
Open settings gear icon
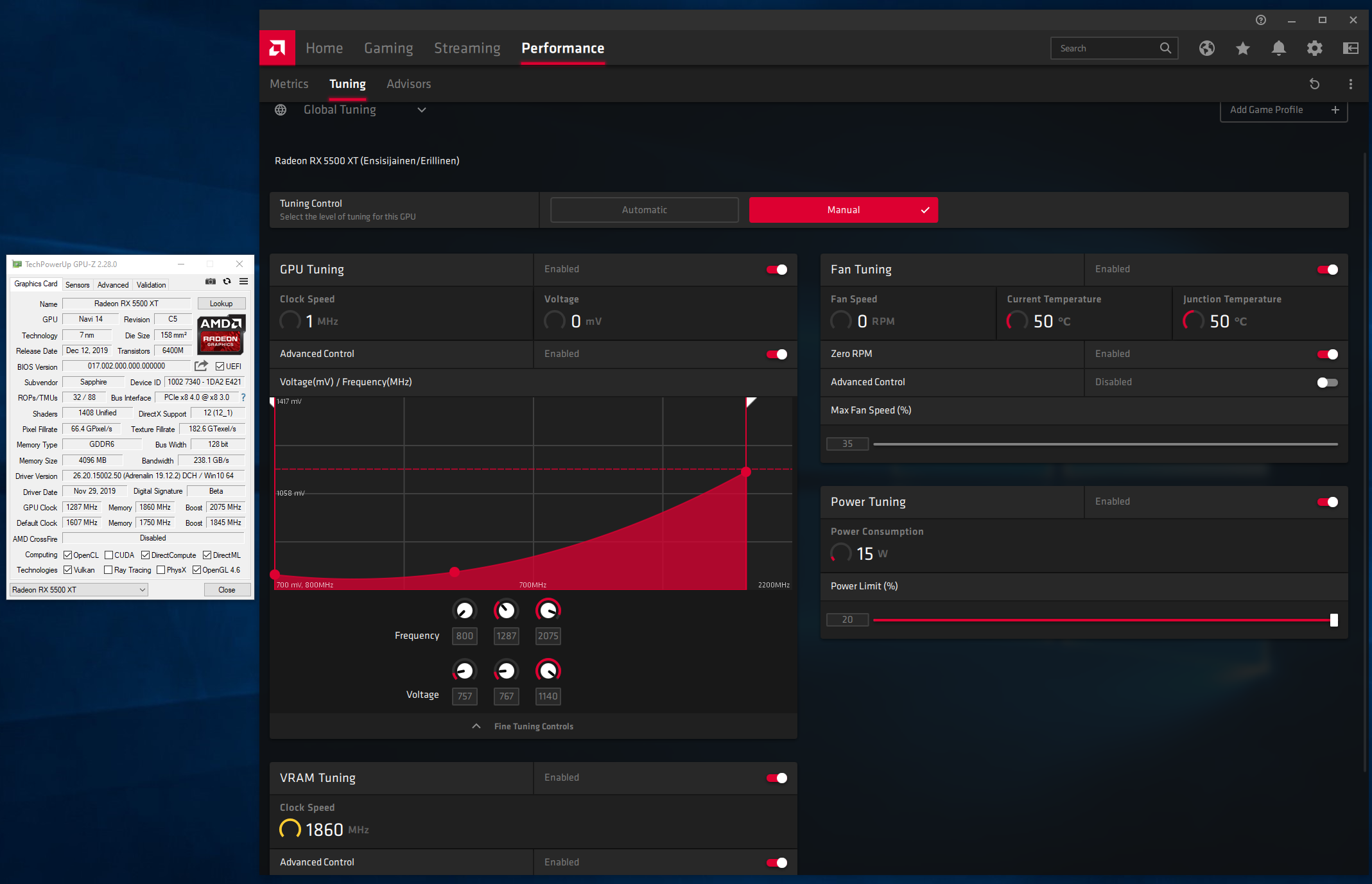(1315, 48)
